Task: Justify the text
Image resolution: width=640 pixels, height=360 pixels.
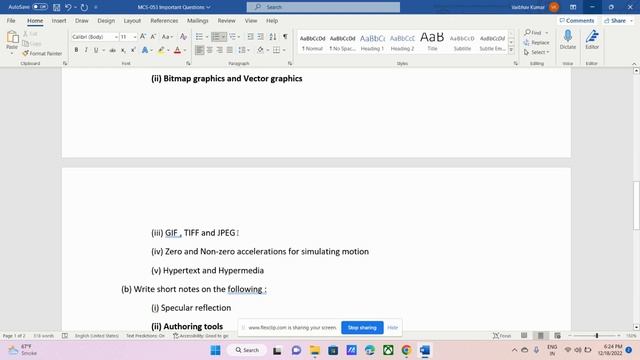Action: click(230, 50)
